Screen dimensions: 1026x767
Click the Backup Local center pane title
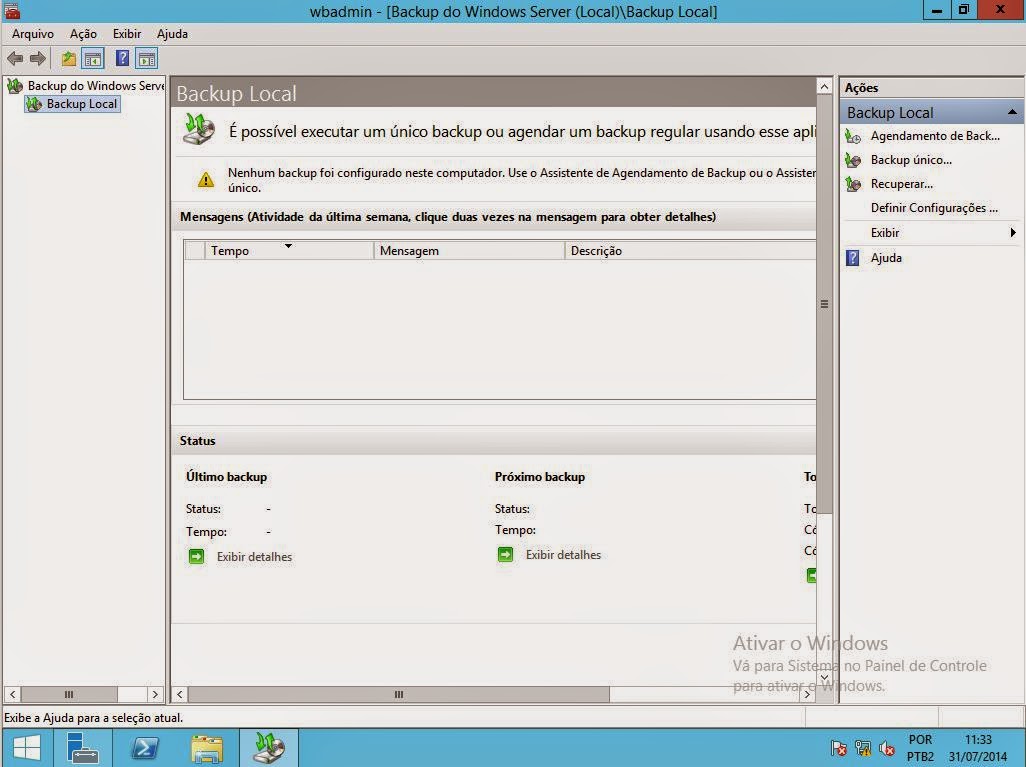236,94
